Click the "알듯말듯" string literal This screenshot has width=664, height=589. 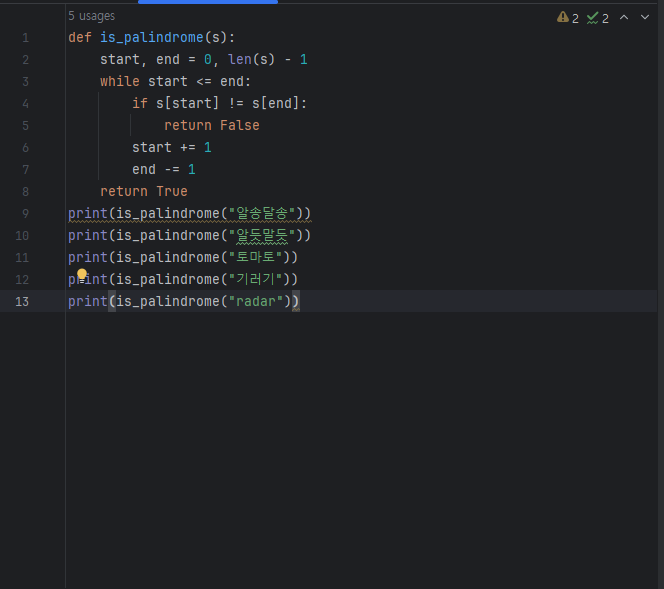[x=262, y=235]
